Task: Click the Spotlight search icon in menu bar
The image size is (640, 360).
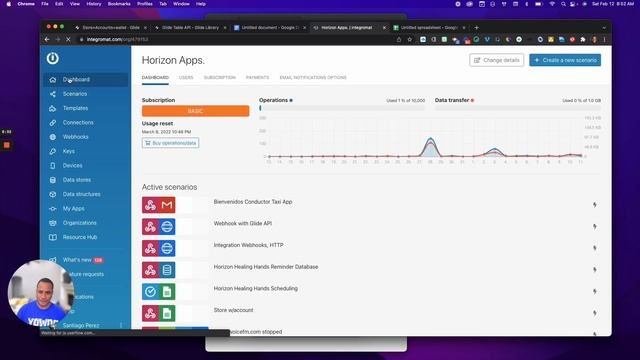Action: (x=563, y=4)
